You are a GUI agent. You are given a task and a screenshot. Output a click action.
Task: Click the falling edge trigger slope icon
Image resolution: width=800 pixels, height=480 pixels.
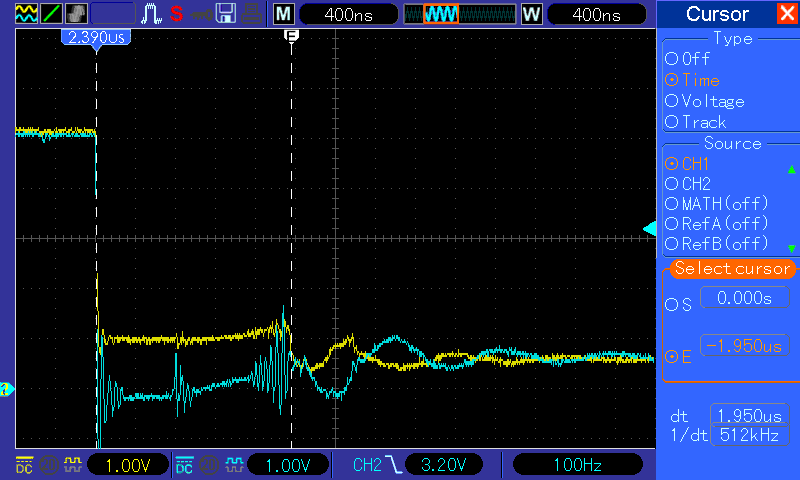tap(393, 464)
